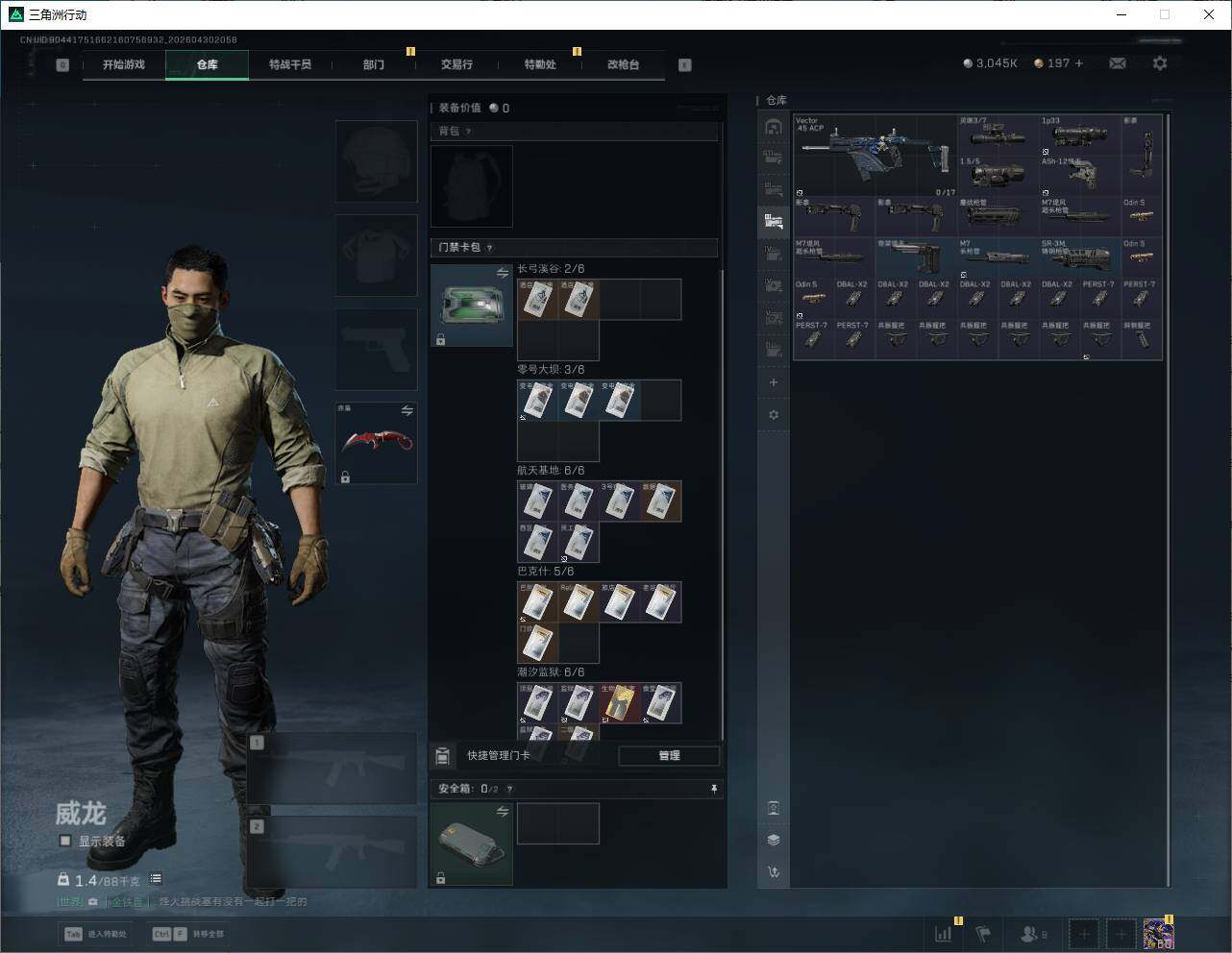Click the empty pistol equipment slot
This screenshot has height=953, width=1232.
376,349
